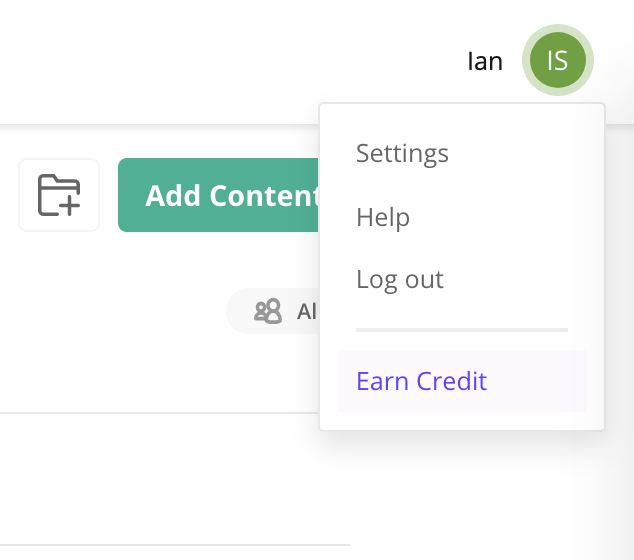Screen dimensions: 634x560
Task: Sign out with the Log out entry
Action: pos(400,279)
